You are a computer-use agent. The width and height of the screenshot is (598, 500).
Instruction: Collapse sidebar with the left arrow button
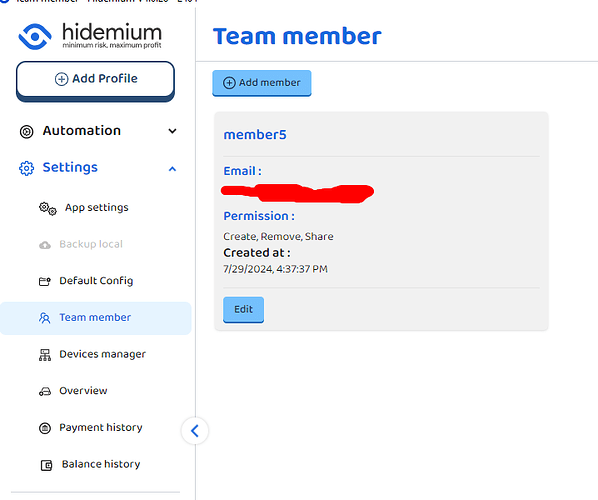pos(195,431)
